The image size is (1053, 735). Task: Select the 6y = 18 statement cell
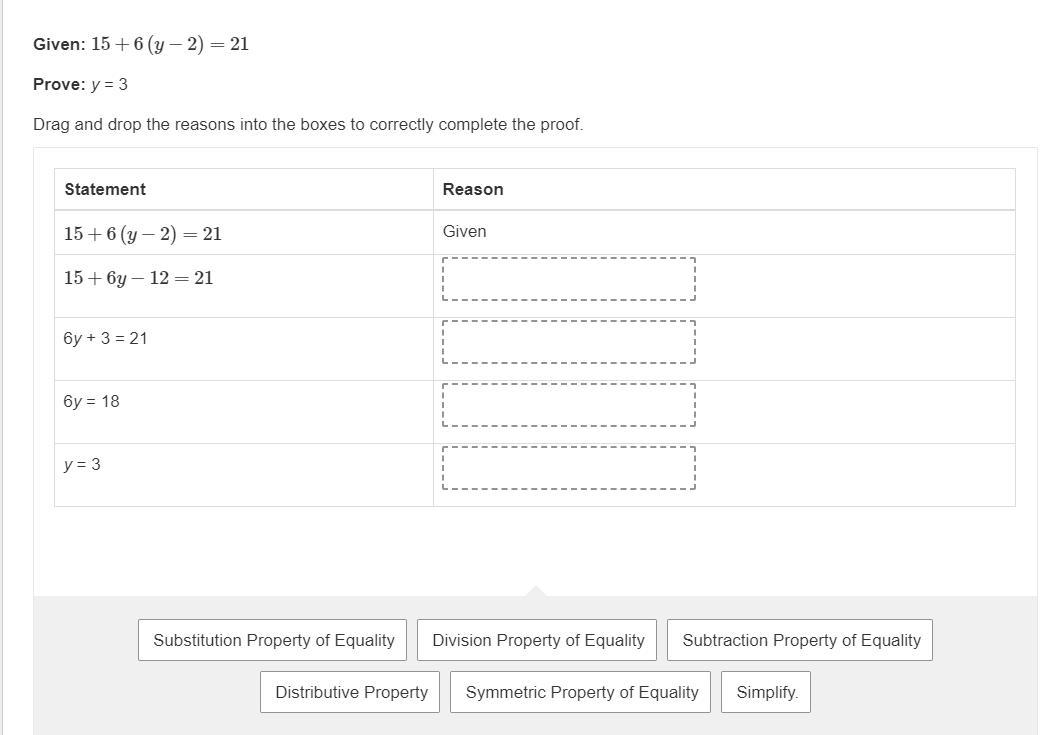click(91, 401)
